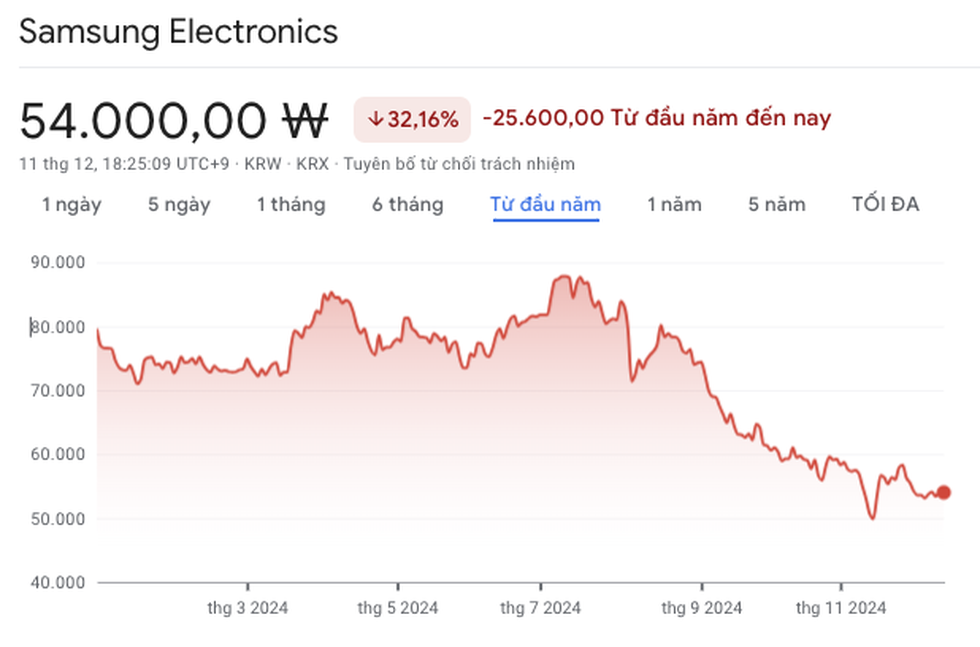
Task: Click the "thg 11 2024" axis label
Action: [x=840, y=608]
